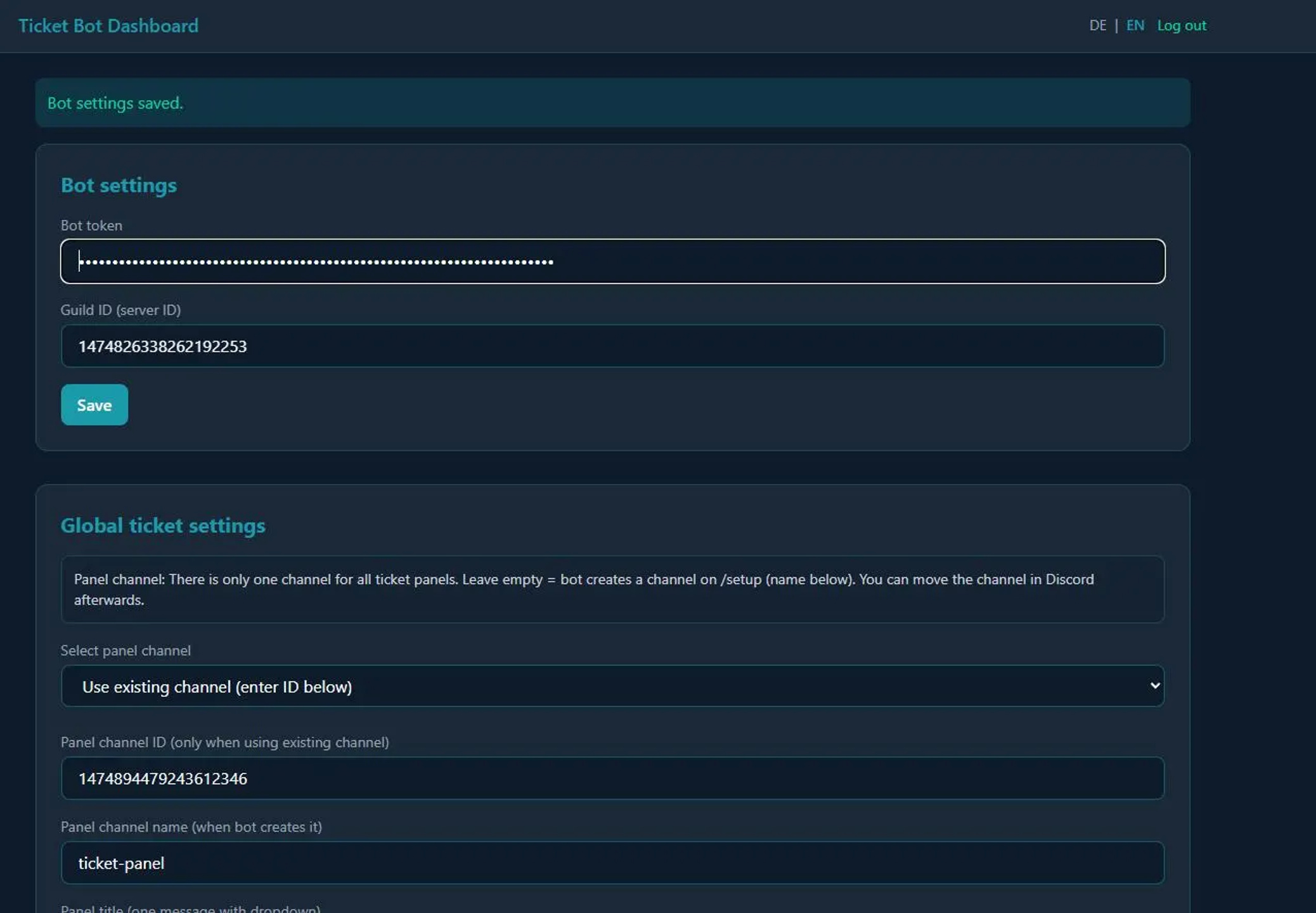Click the 'Panel channel ID' label
The width and height of the screenshot is (1316, 913).
(224, 742)
